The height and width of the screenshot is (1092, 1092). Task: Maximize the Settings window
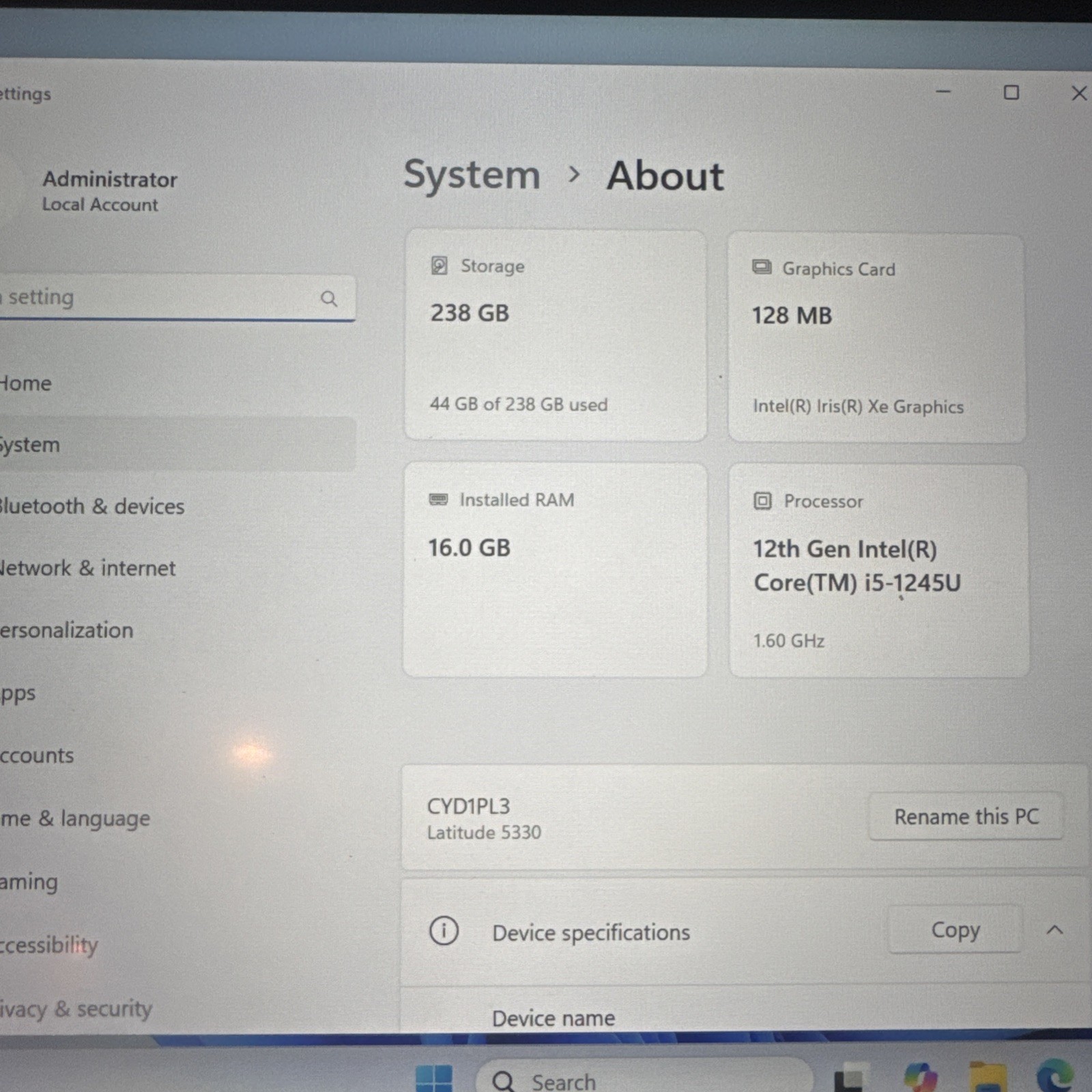tap(1011, 92)
